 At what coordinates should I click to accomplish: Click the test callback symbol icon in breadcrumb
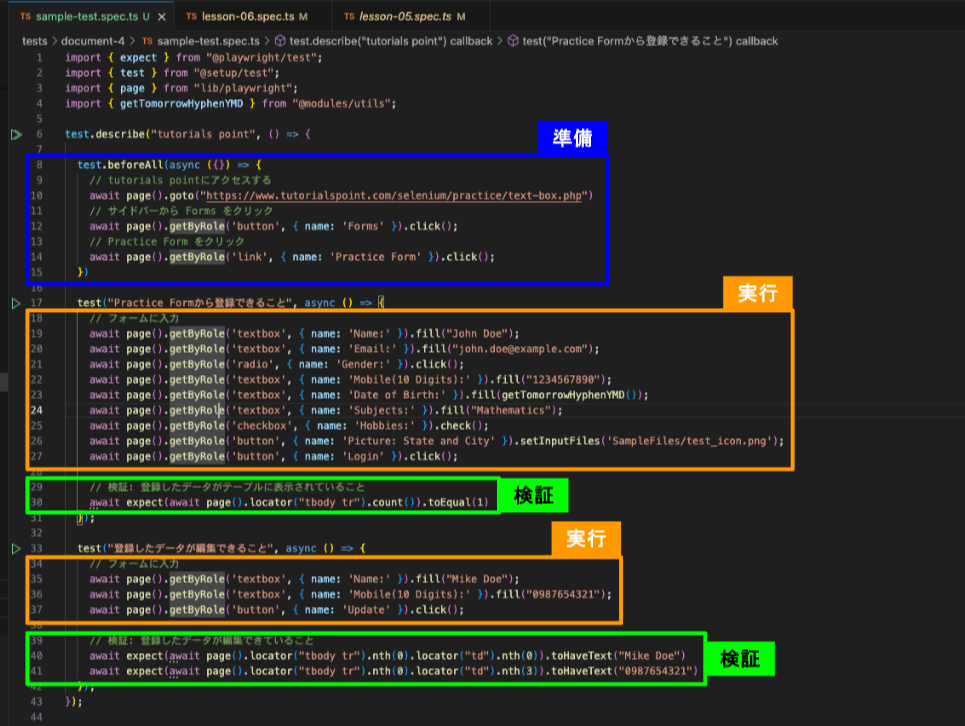(513, 41)
